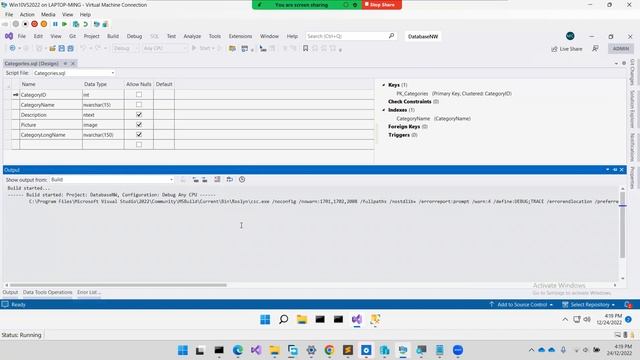Toggle Allow Nulls for CategoryID
640x360 pixels.
(x=139, y=95)
